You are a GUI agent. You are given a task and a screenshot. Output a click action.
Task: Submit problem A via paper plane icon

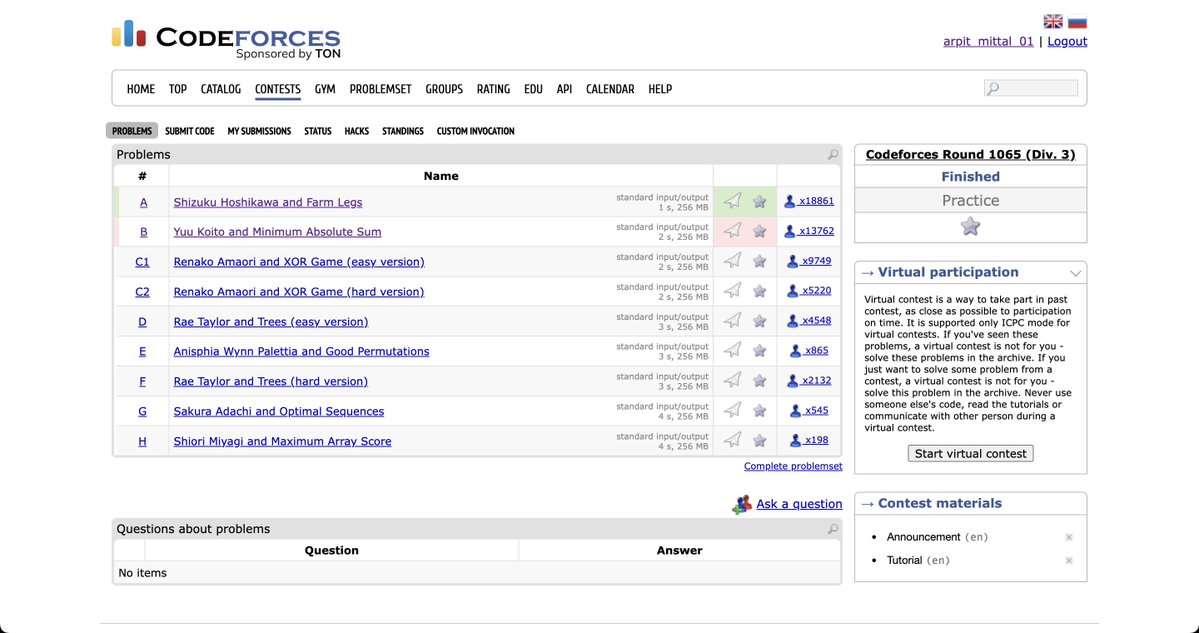(x=733, y=201)
